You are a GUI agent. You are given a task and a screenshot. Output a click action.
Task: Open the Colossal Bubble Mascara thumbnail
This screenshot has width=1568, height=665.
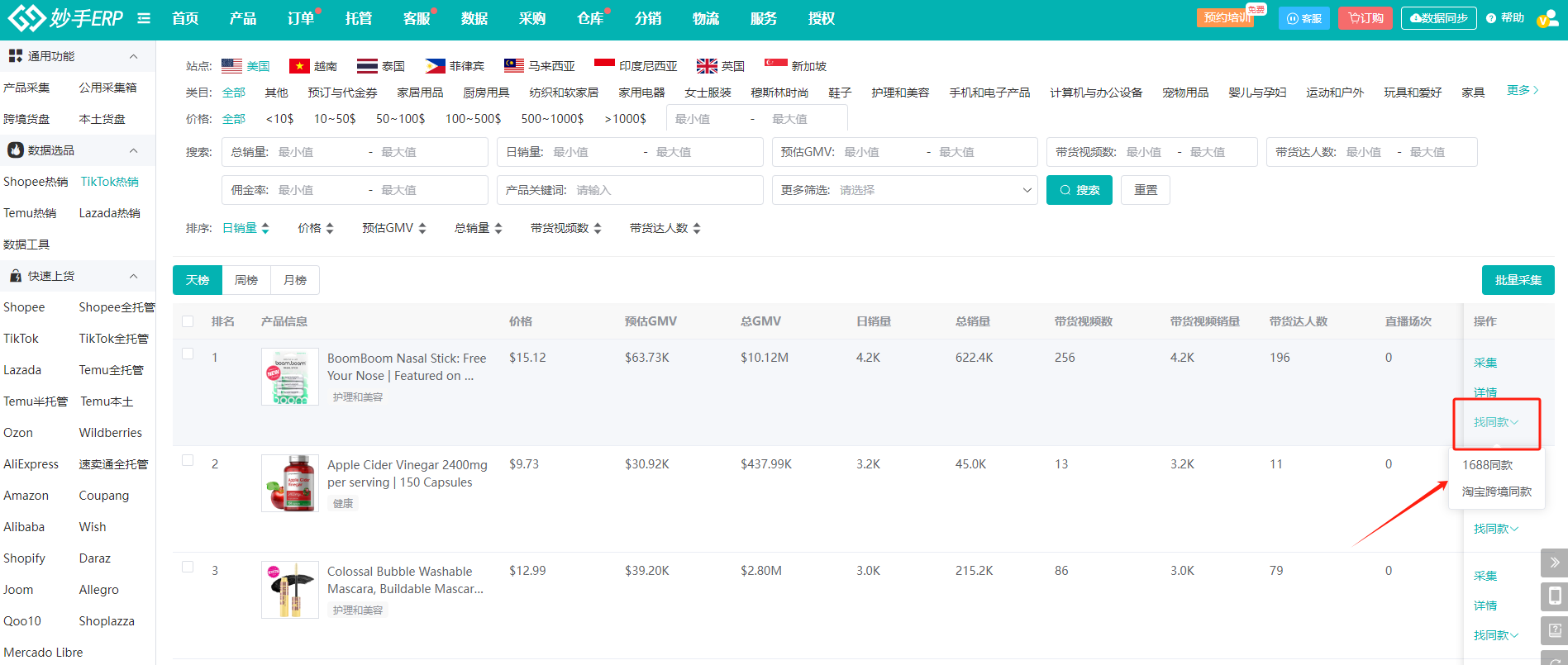click(290, 590)
